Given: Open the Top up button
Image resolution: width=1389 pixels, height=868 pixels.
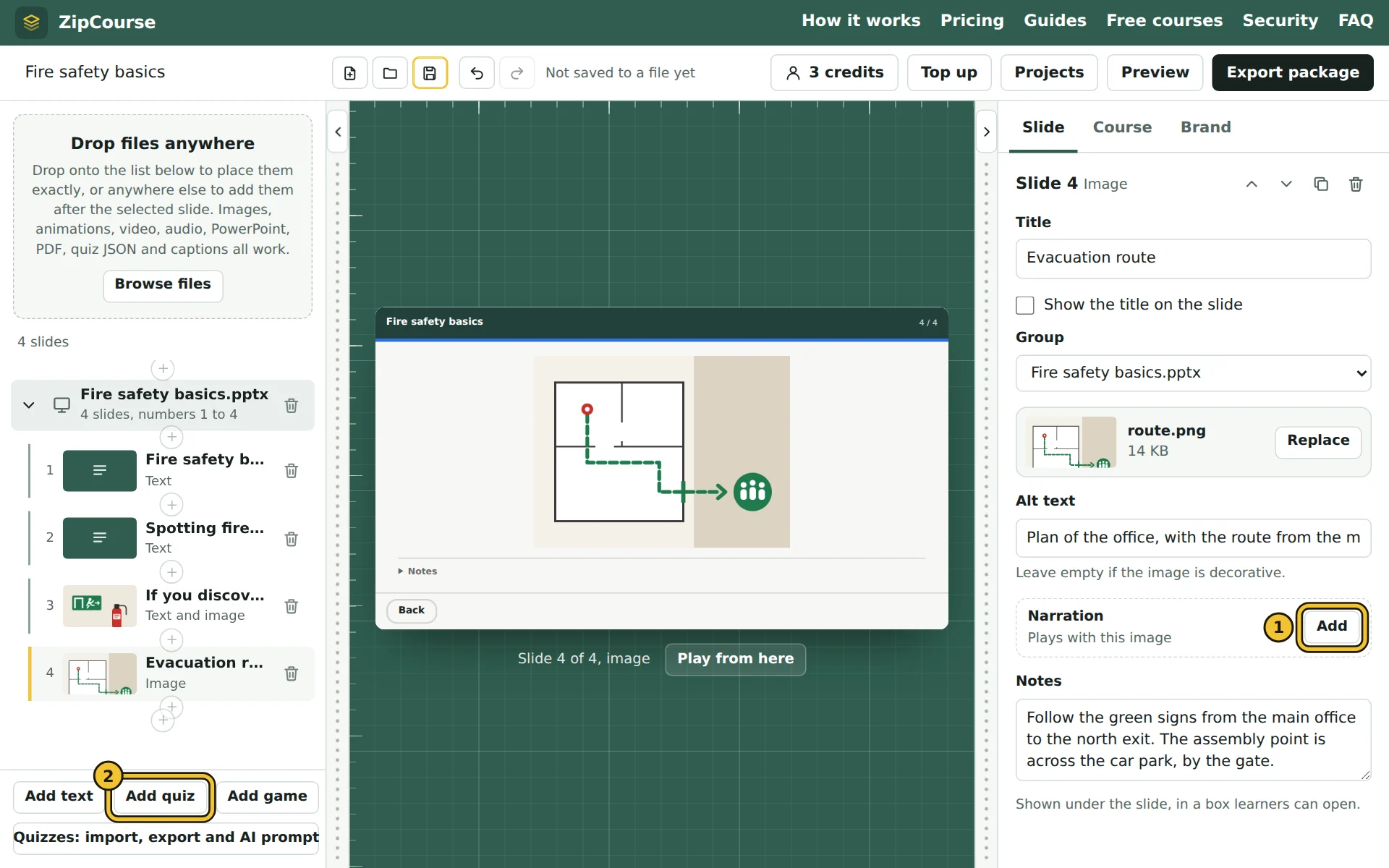Looking at the screenshot, I should (x=948, y=73).
